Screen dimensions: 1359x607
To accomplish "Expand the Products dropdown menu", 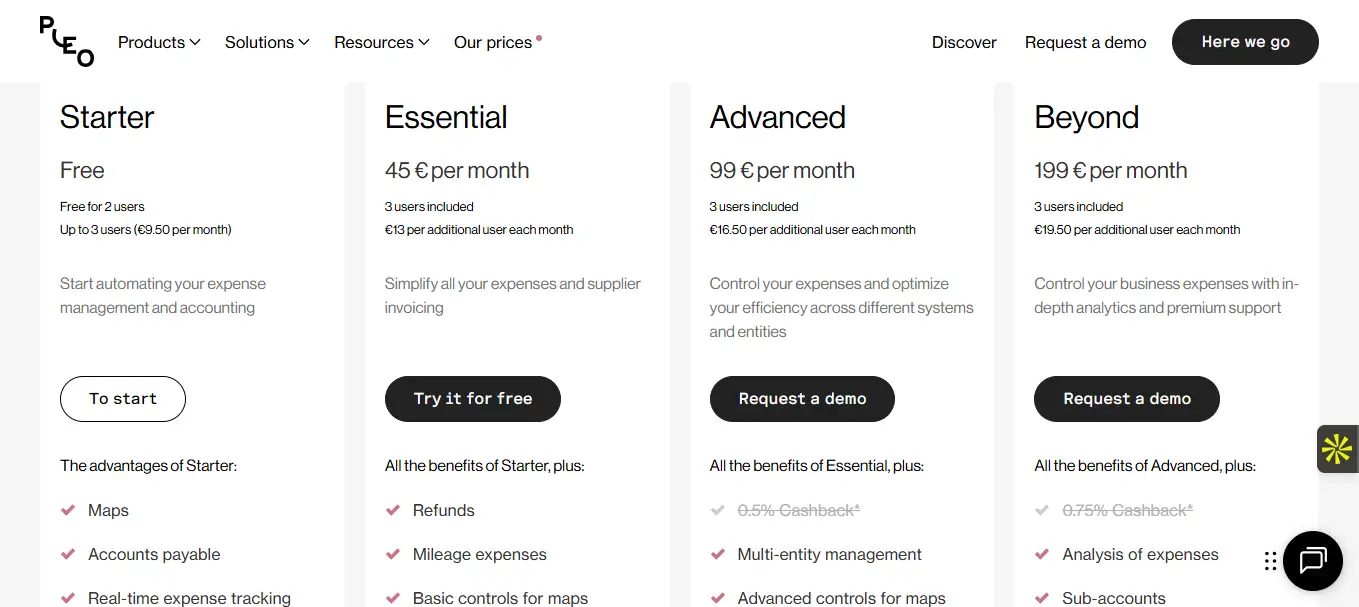I will click(x=159, y=42).
